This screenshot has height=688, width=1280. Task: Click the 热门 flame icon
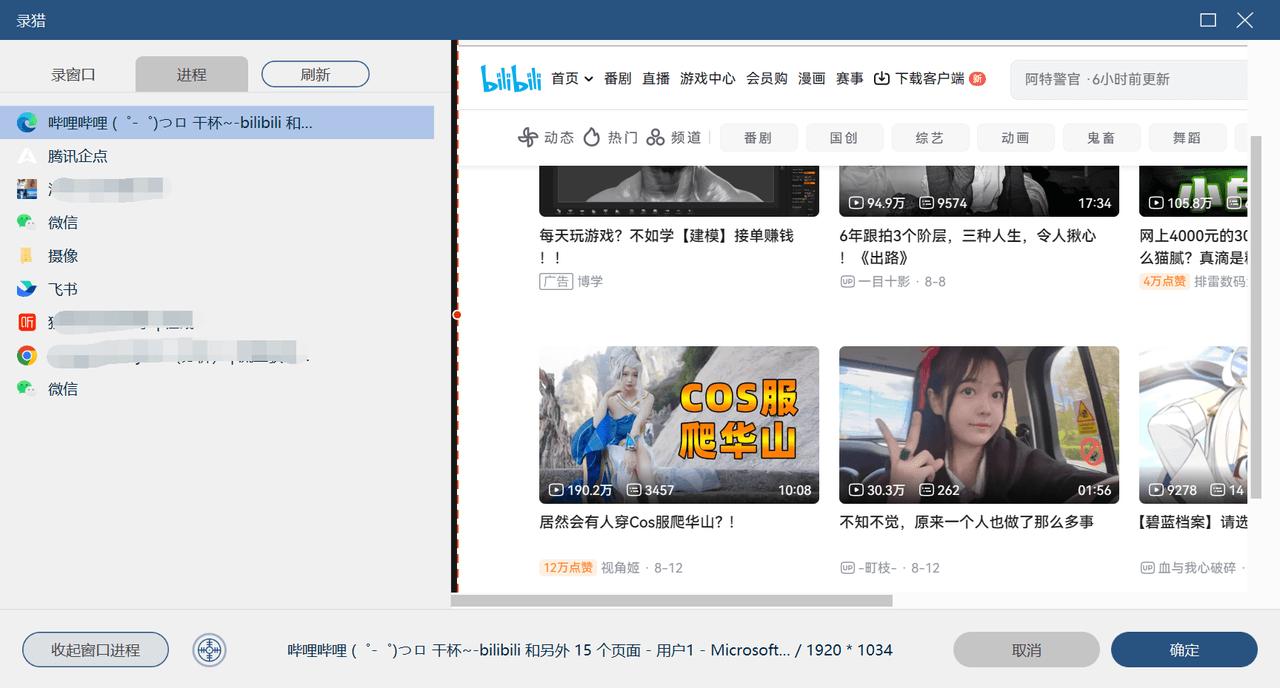[591, 138]
